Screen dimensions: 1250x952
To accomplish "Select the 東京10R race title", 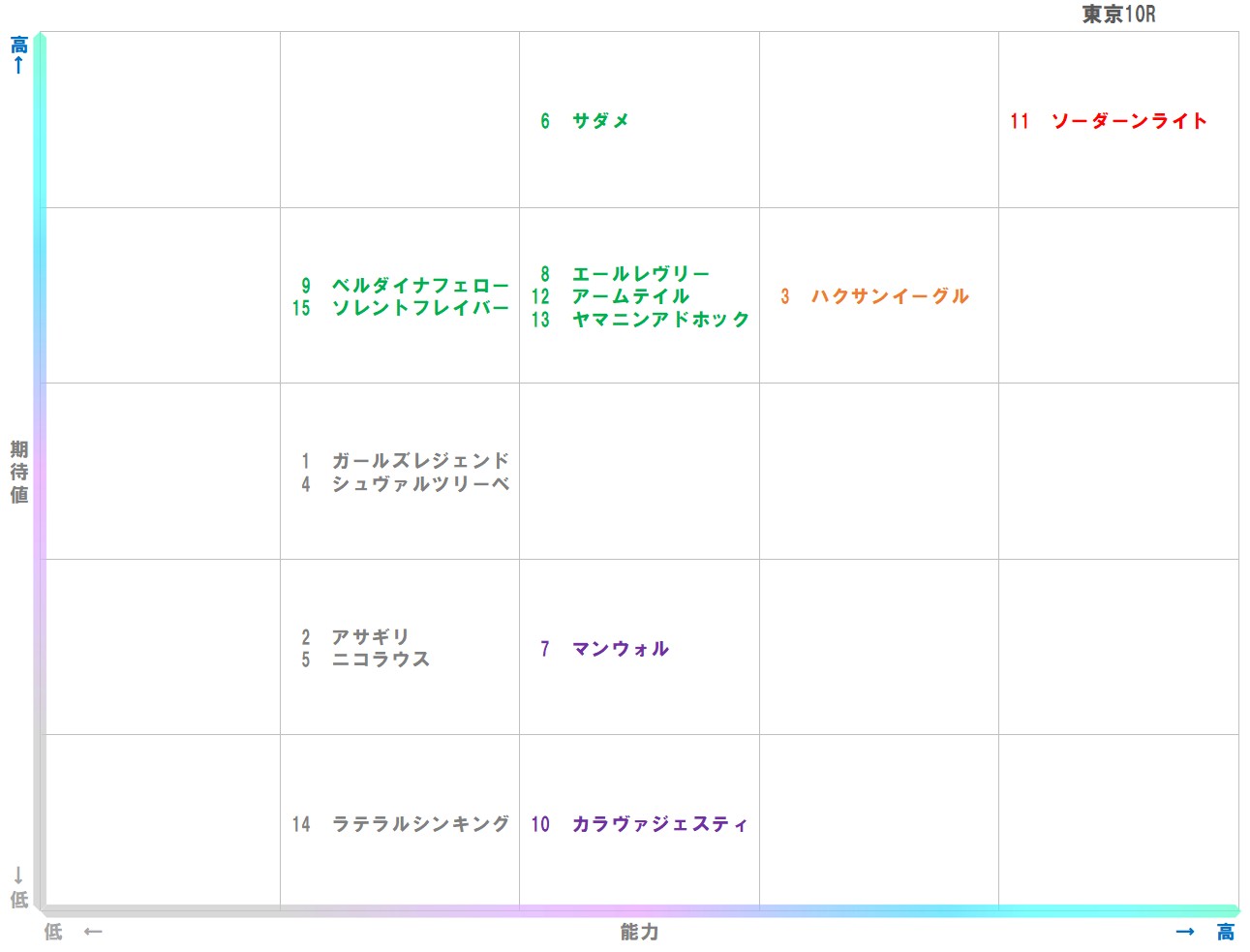I will click(x=1118, y=15).
